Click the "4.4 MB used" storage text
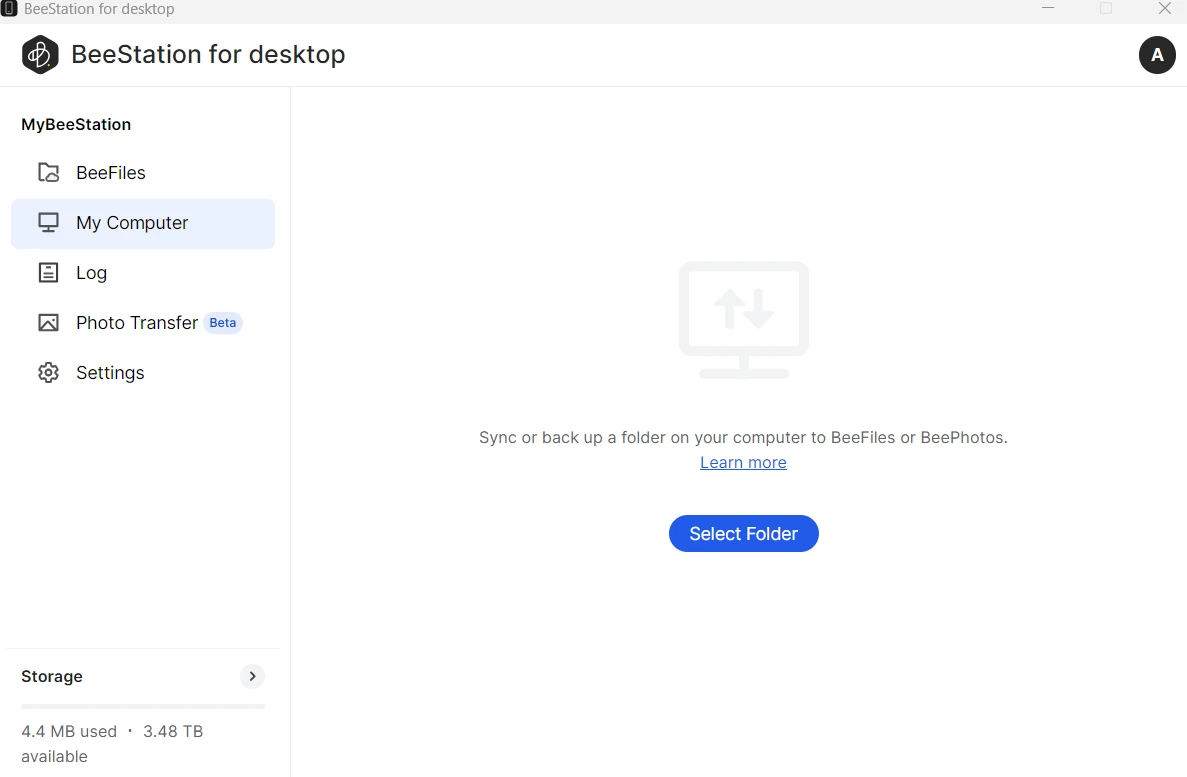1187x777 pixels. pyautogui.click(x=69, y=732)
